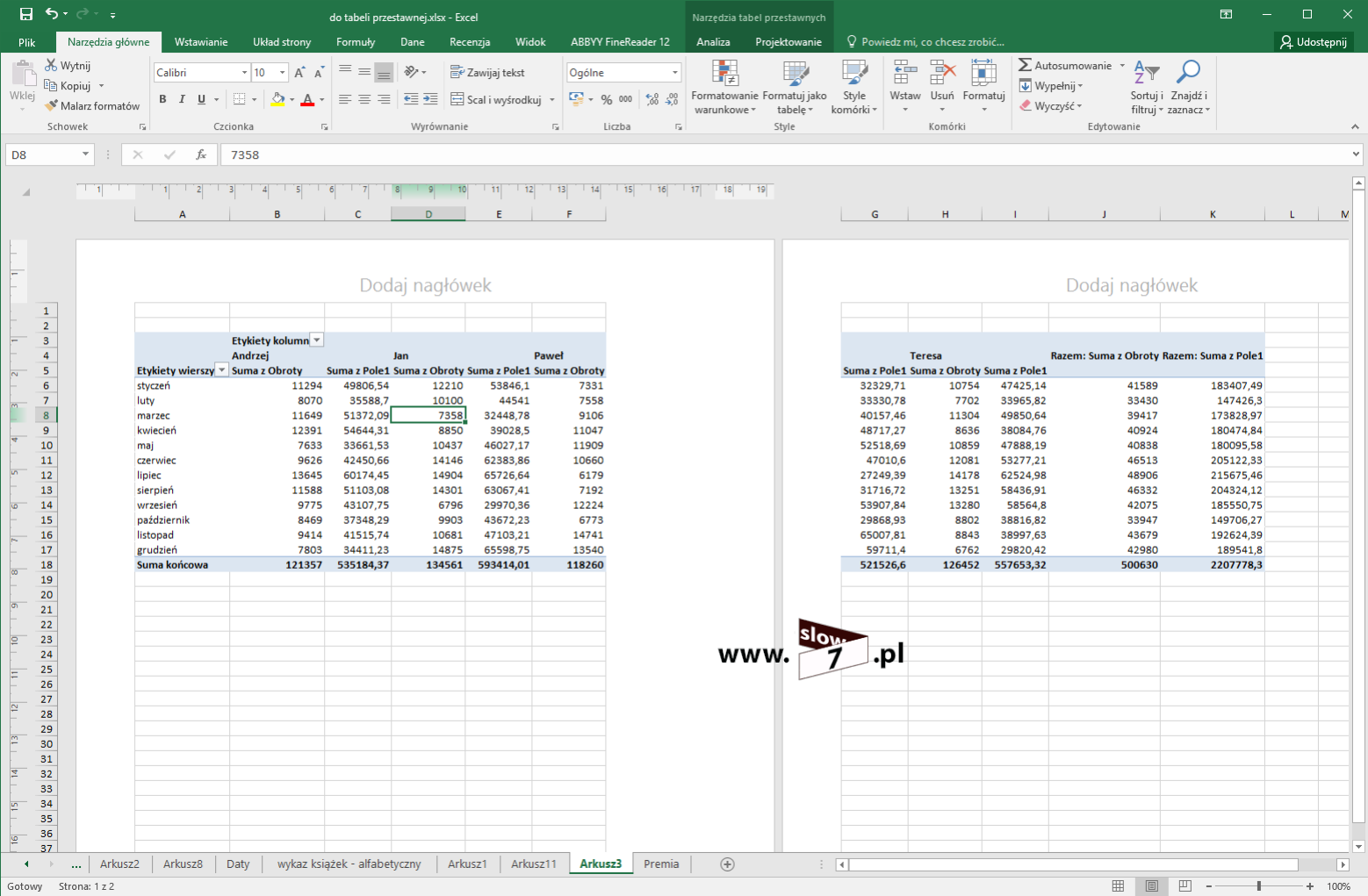Open Formatuj jako tabelę gallery
This screenshot has height=896, width=1368.
point(795,87)
